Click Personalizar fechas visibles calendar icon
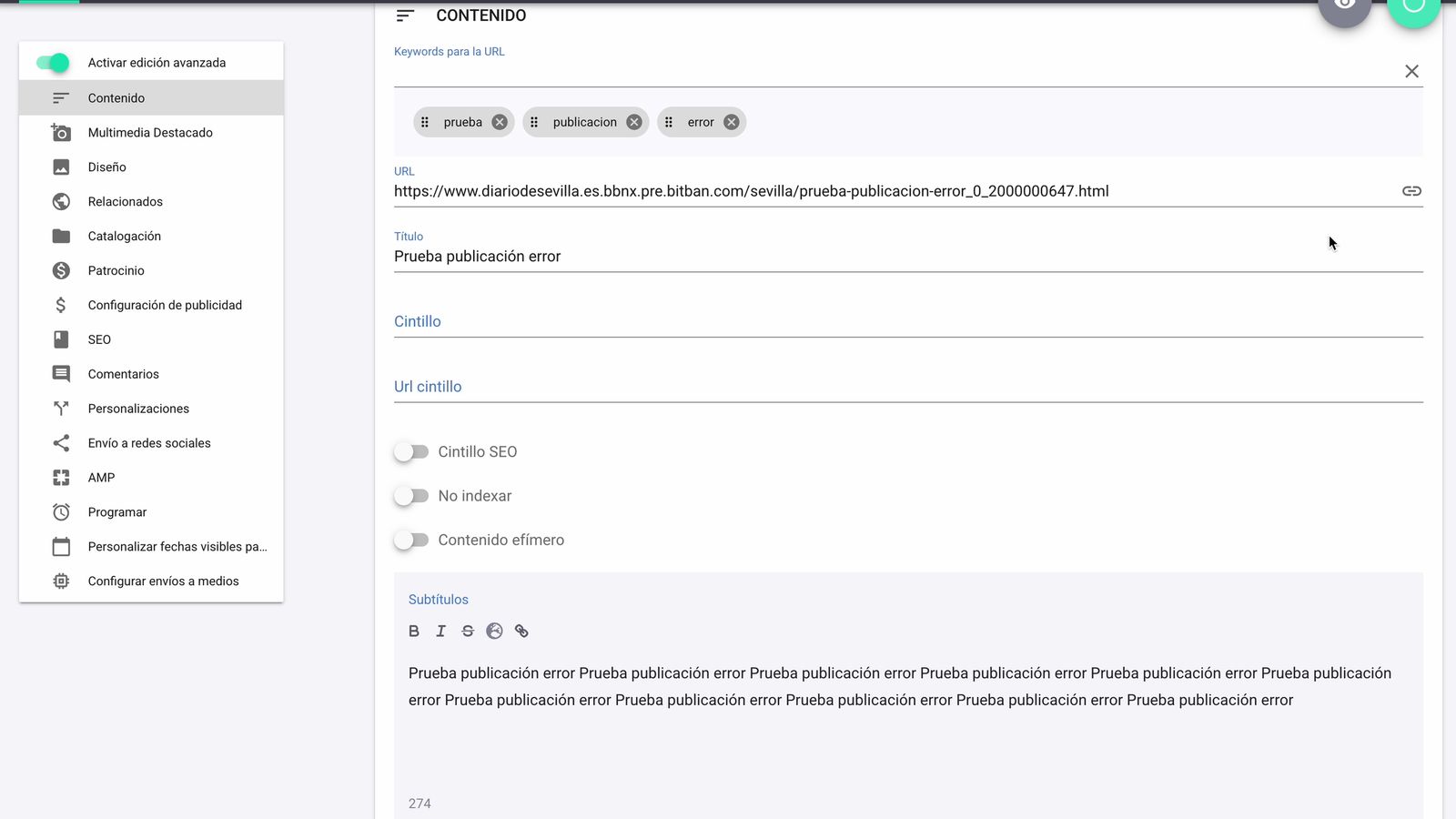 coord(61,547)
